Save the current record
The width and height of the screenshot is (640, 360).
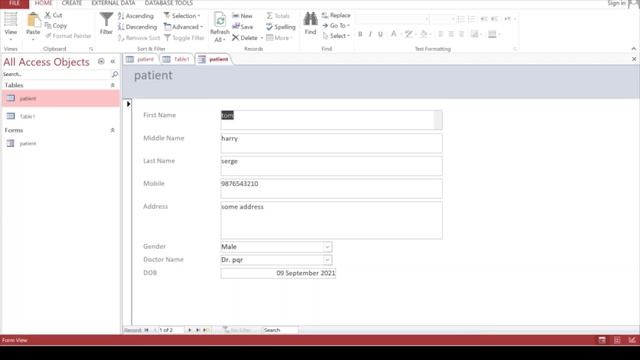pyautogui.click(x=243, y=27)
